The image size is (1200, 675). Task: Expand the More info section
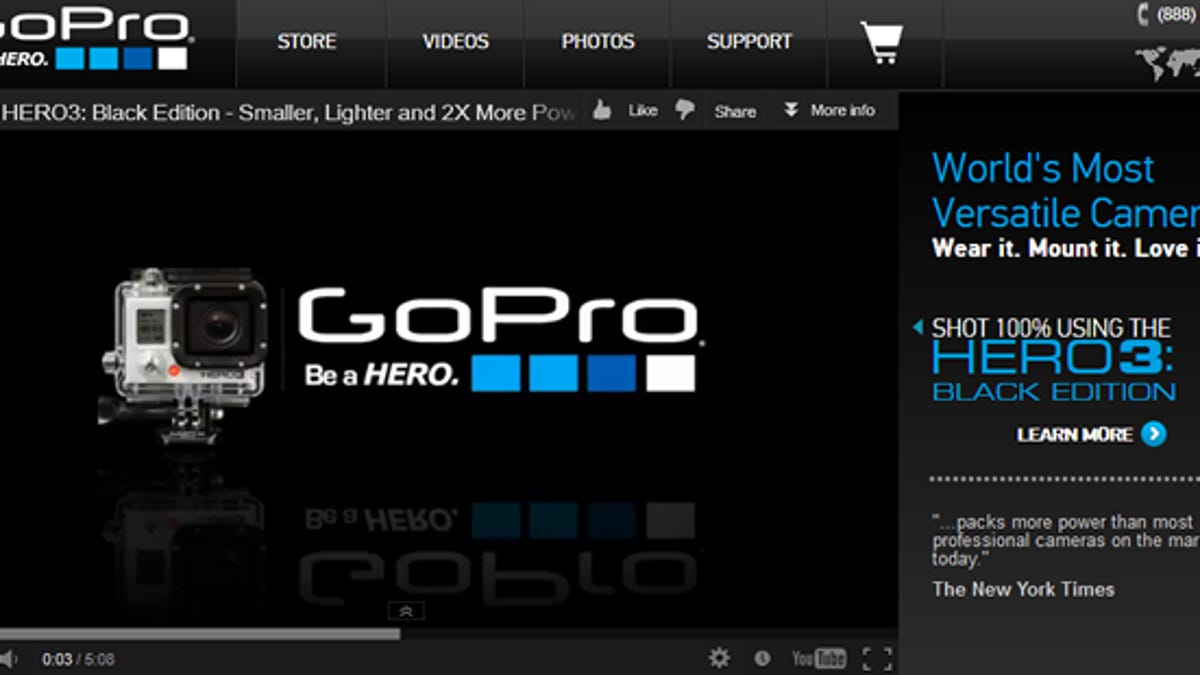tap(829, 111)
